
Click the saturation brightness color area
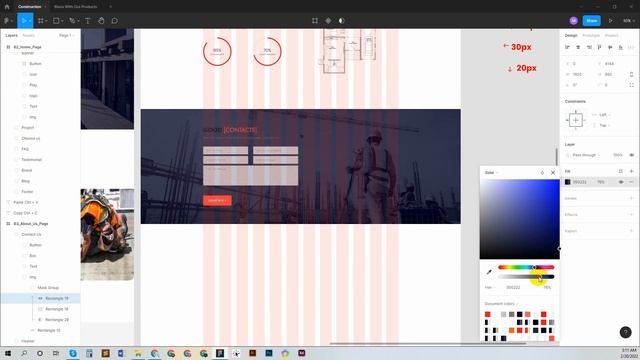[520, 220]
